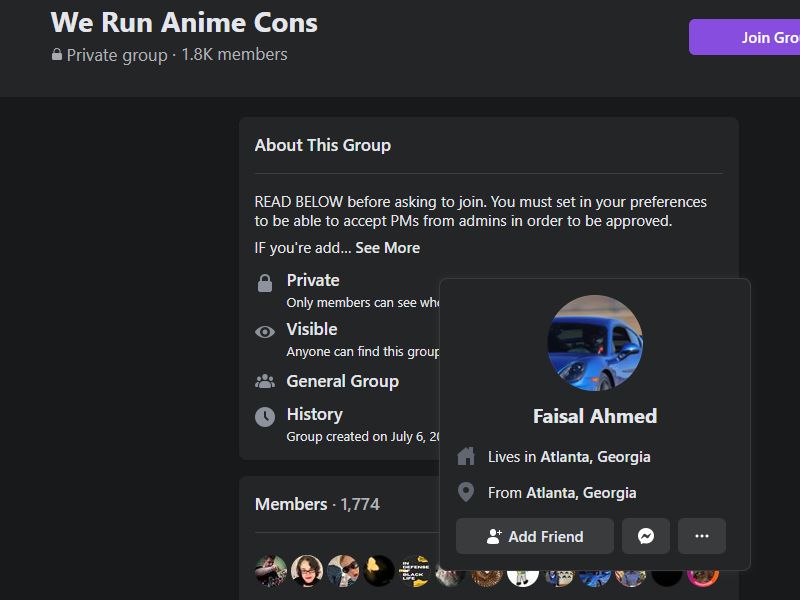800x600 pixels.
Task: Click the Members 1,774 heading
Action: pos(317,504)
